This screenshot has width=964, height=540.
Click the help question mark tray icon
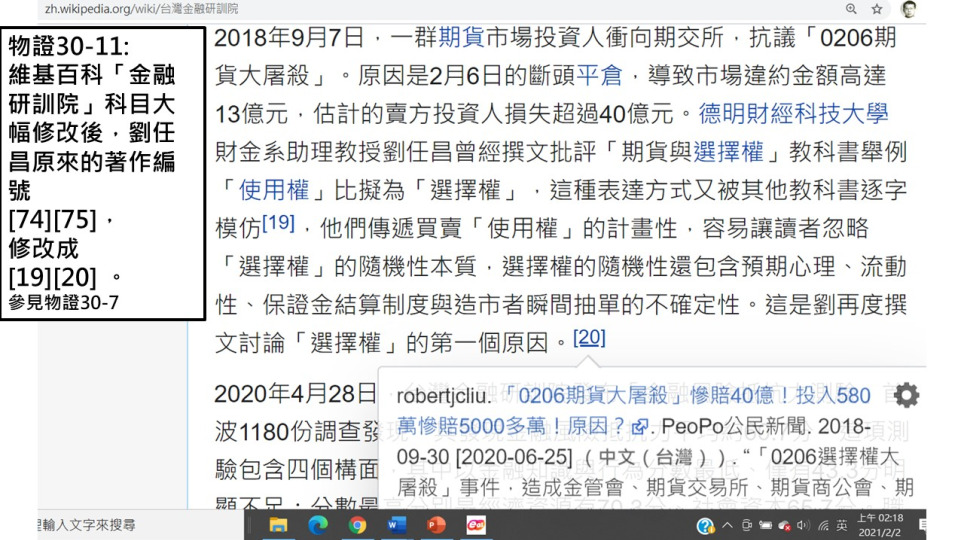point(706,526)
